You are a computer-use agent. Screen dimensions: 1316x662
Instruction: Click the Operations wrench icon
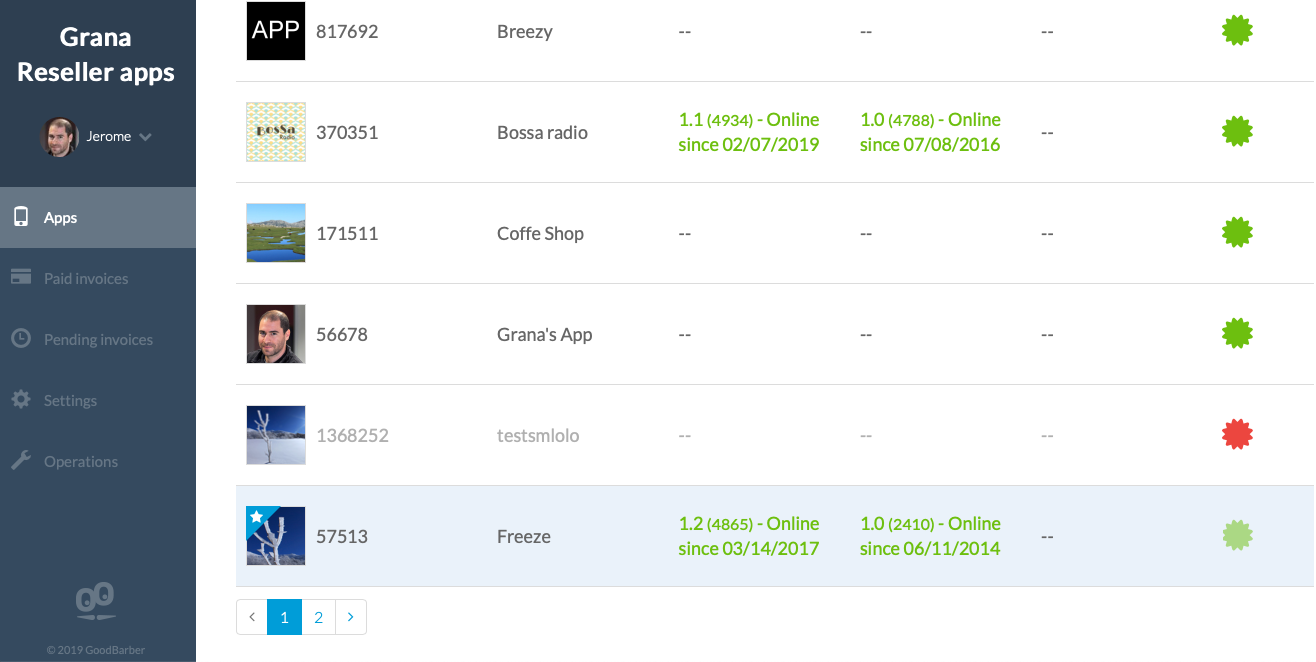(20, 461)
